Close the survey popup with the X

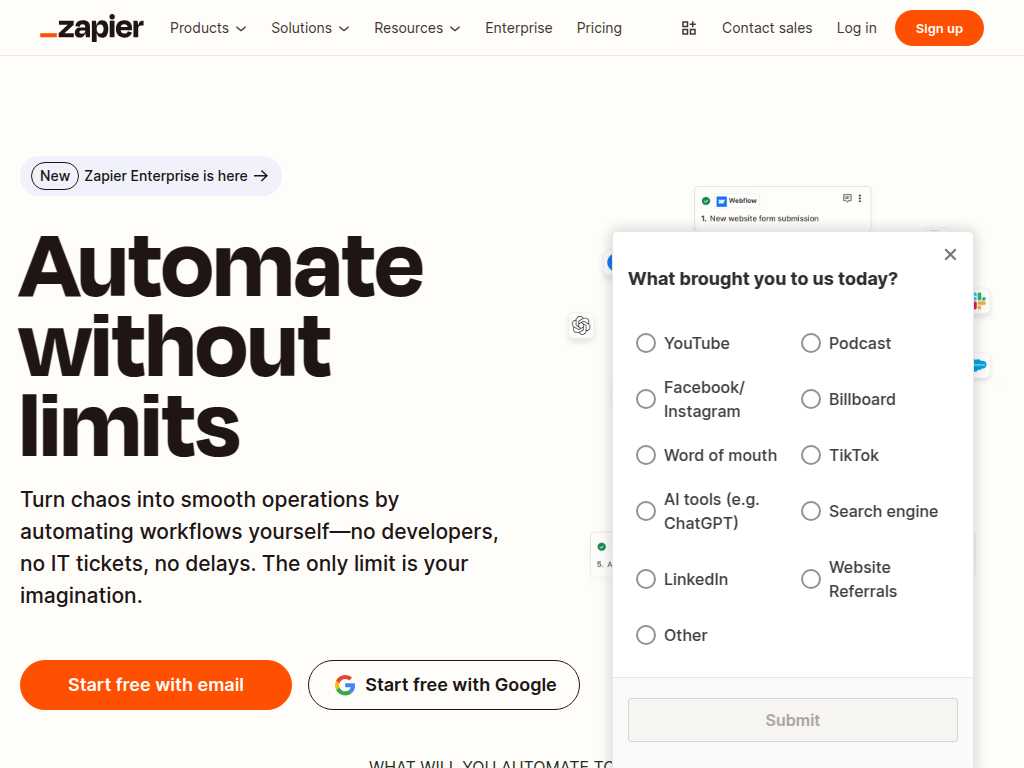pos(950,255)
